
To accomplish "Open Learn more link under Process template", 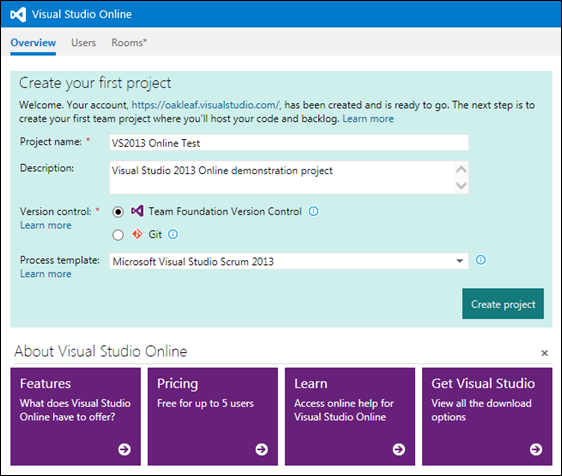I will 46,274.
